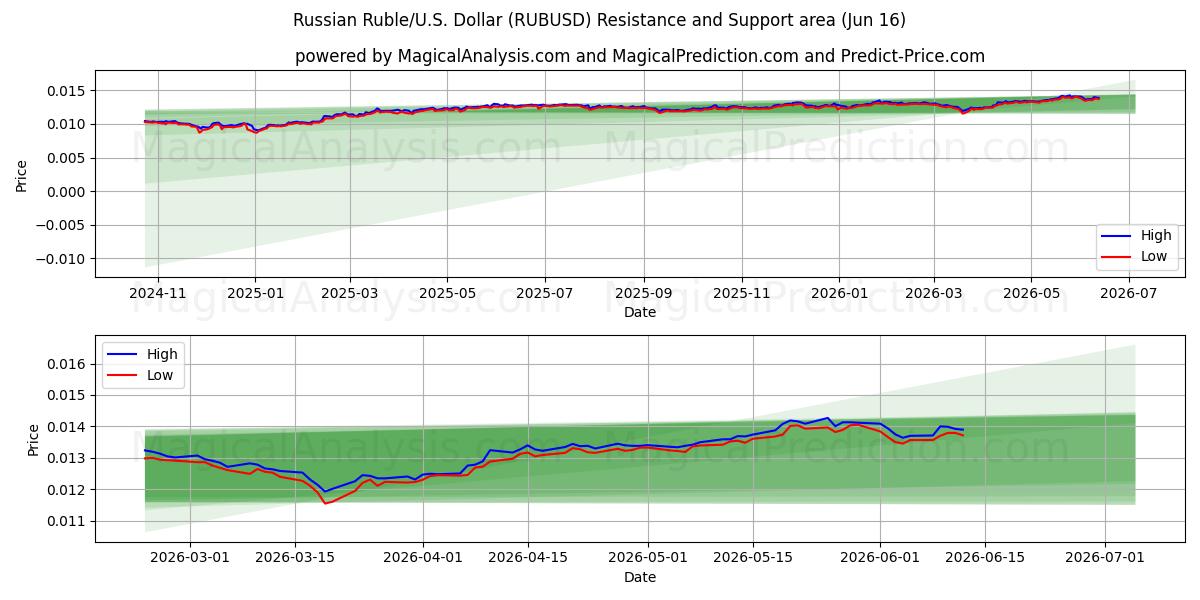Click the '2025-11' date tick label
This screenshot has width=1200, height=600.
[742, 293]
